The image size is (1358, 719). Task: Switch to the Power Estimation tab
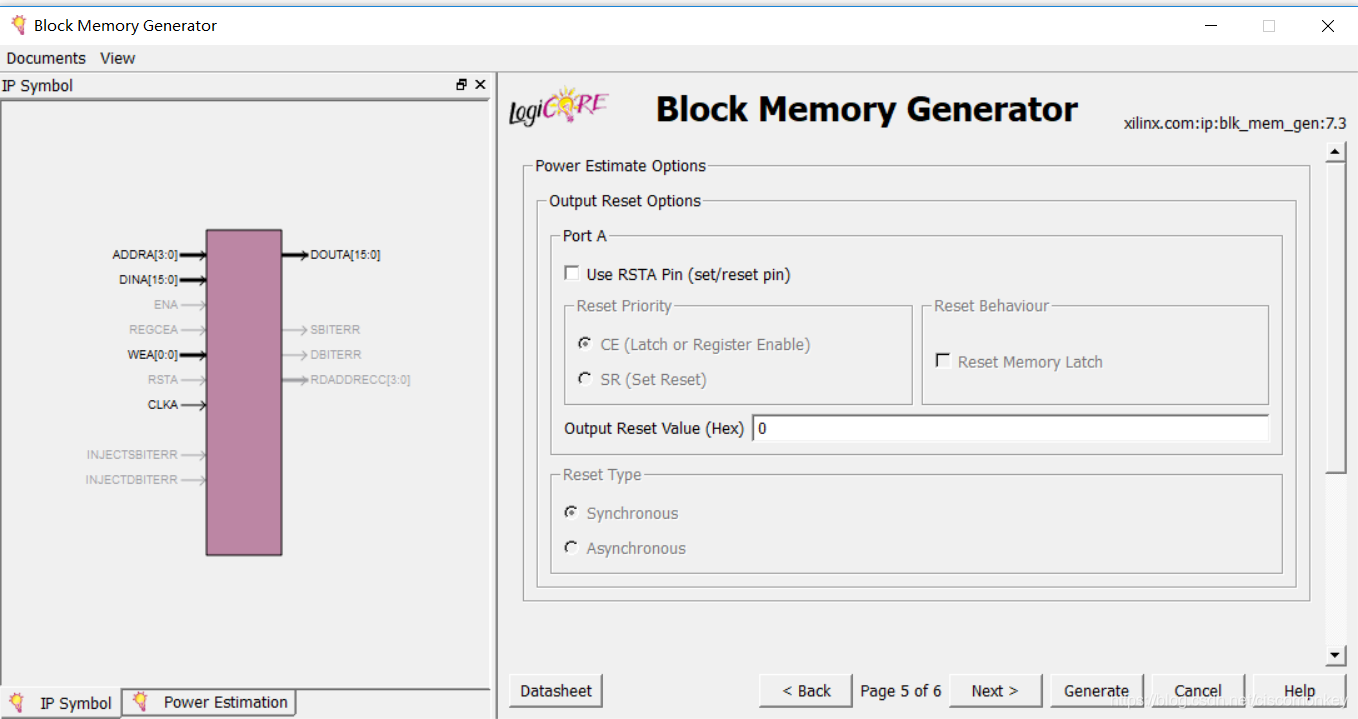(209, 702)
